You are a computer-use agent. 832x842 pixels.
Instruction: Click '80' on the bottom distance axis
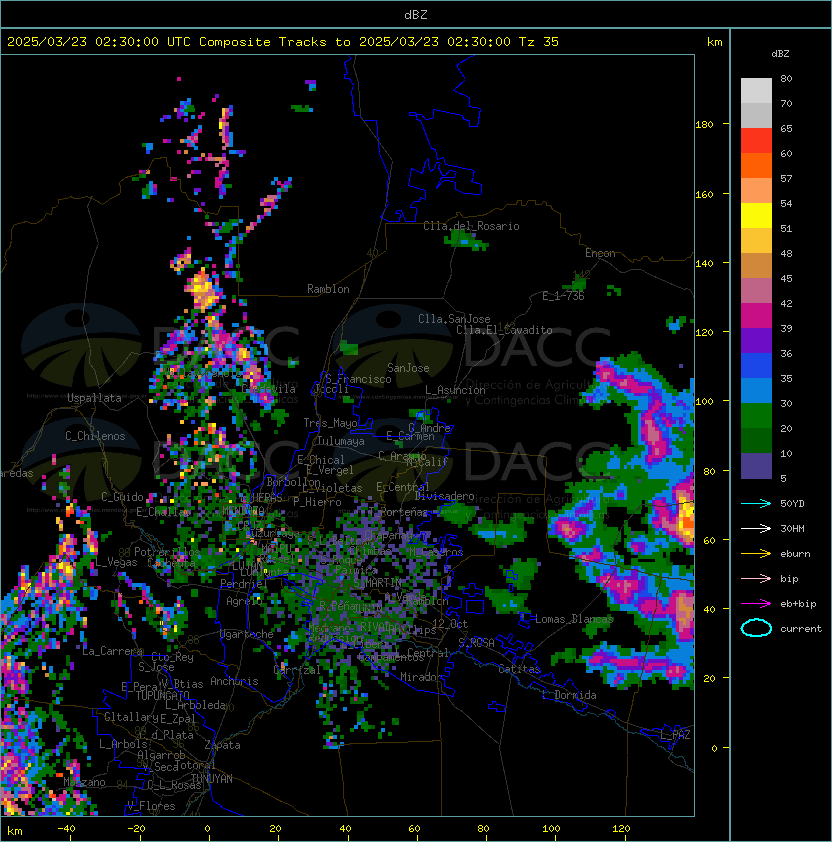(483, 829)
